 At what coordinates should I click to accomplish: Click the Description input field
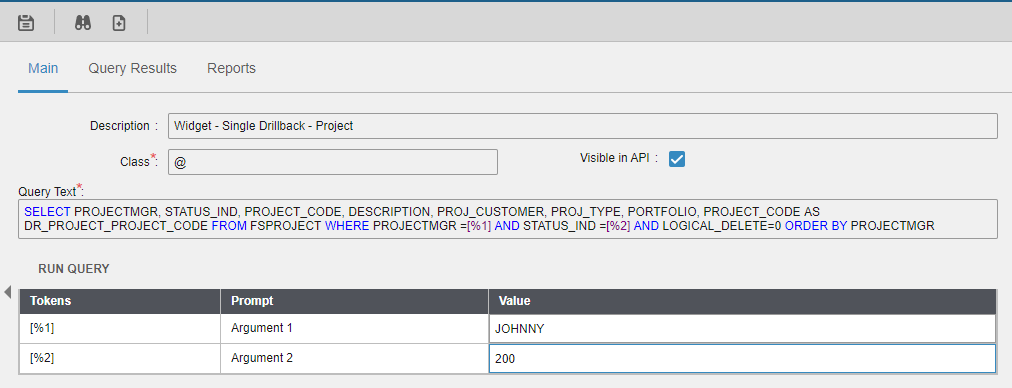coord(582,126)
